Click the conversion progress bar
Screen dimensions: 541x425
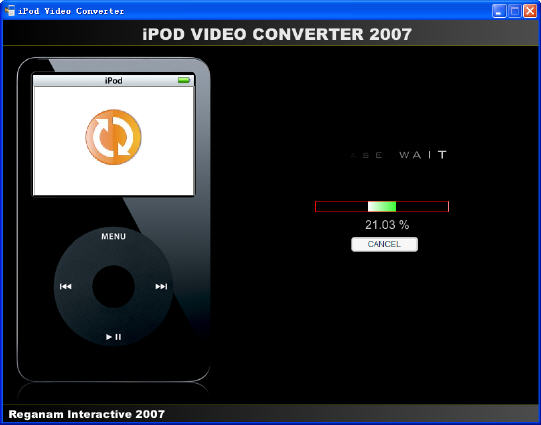[x=382, y=206]
